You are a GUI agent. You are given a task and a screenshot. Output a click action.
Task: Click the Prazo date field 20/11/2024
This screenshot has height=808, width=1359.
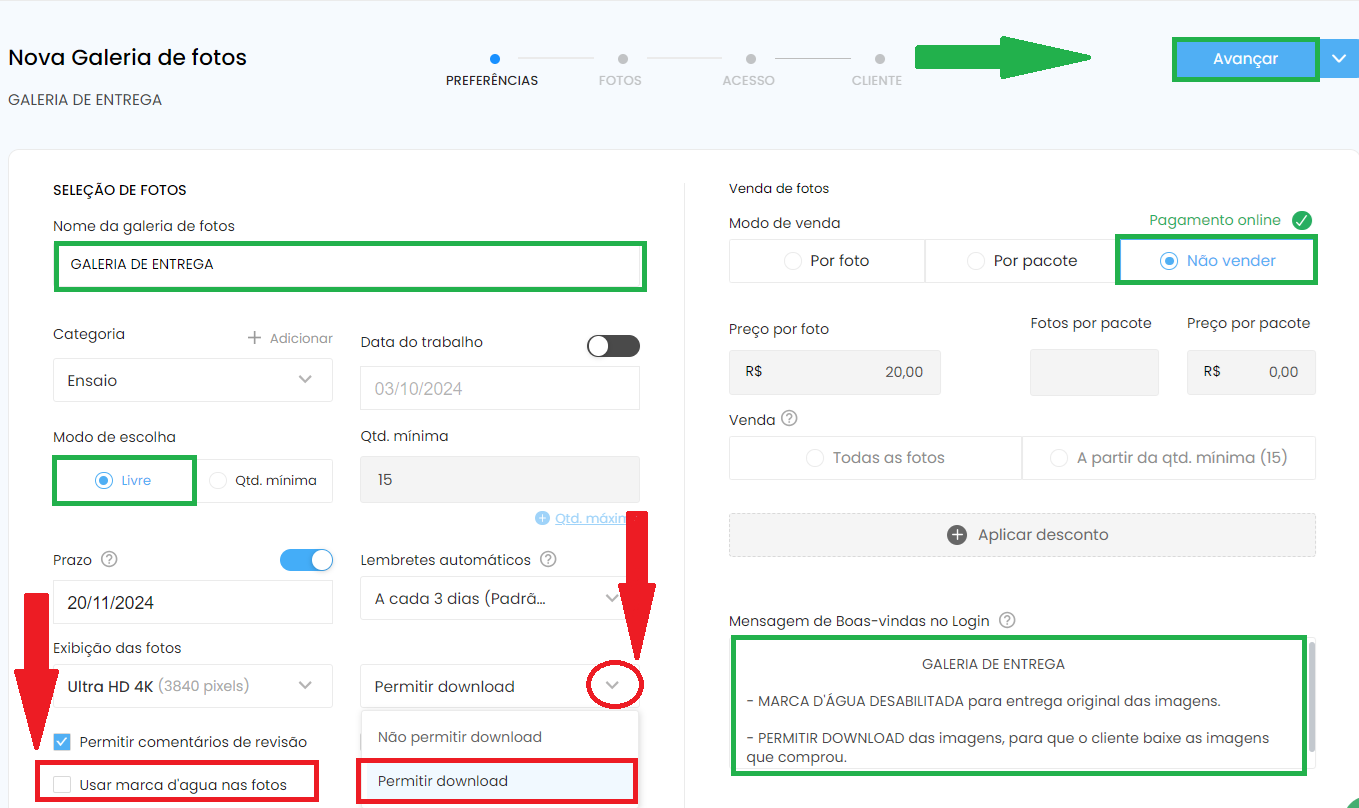point(193,602)
